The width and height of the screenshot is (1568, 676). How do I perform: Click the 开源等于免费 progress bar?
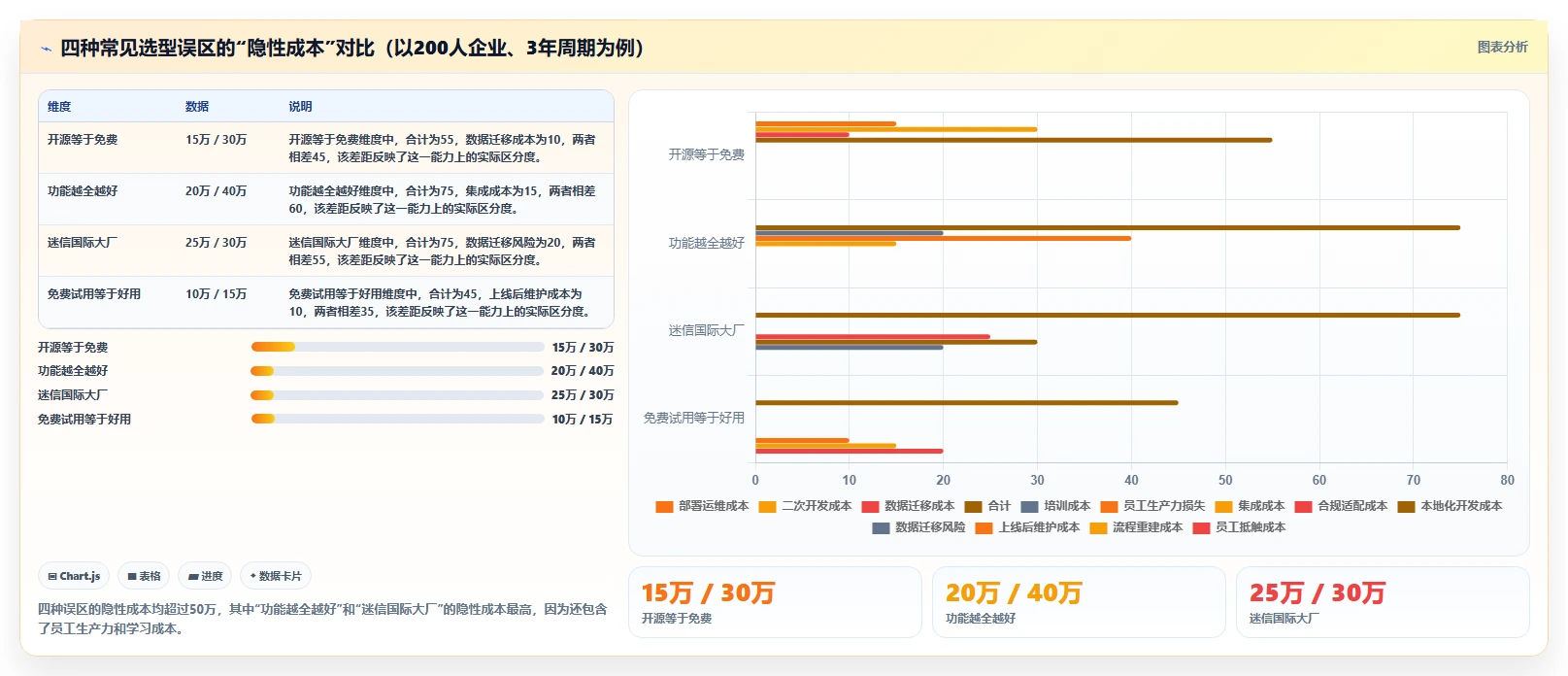point(397,347)
